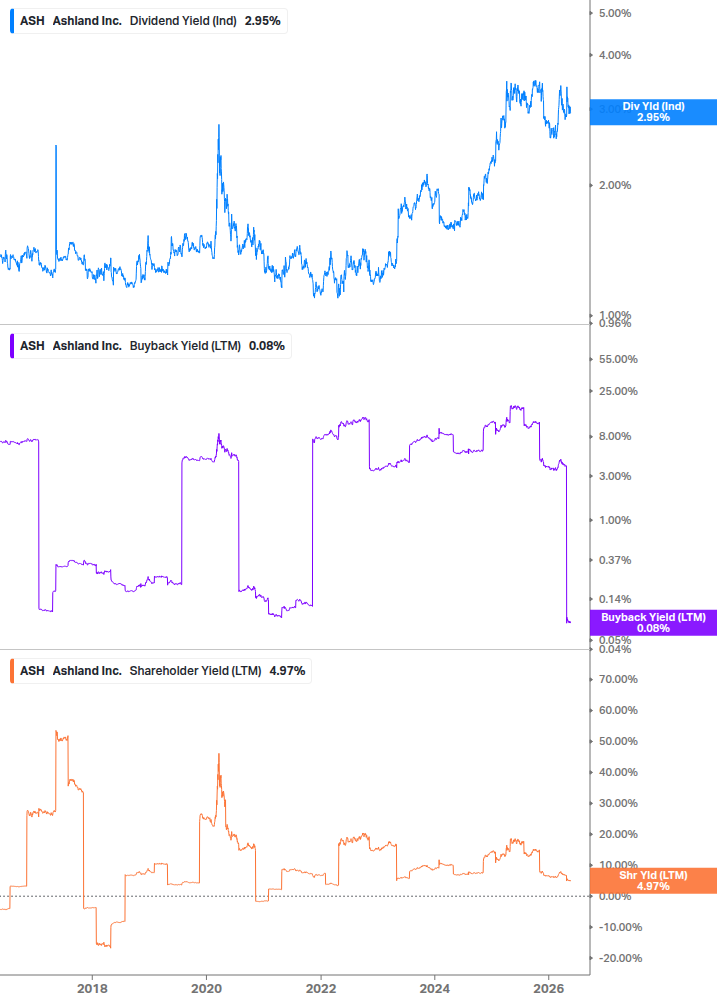Click the 4.00% tick on dividend yield axis
The image size is (717, 1005).
(615, 56)
